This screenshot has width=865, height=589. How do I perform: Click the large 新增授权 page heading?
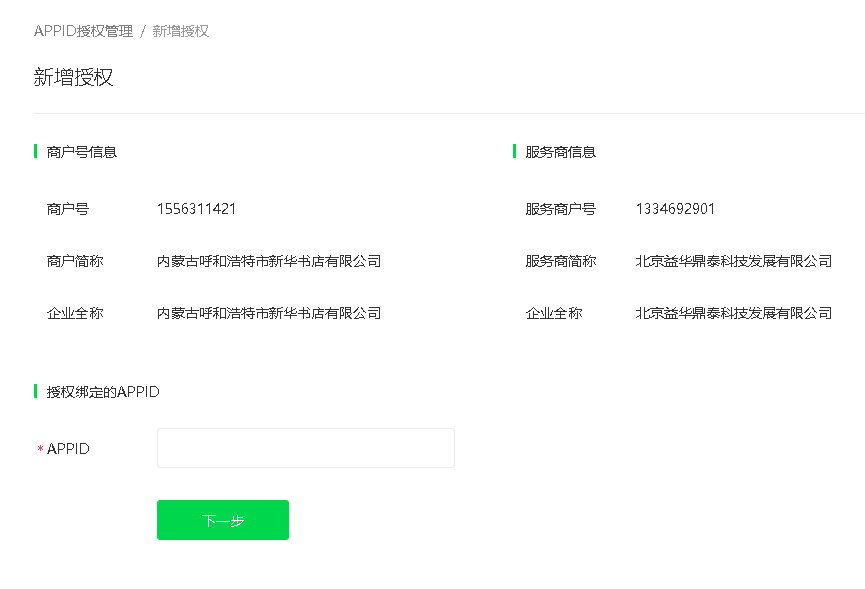[74, 78]
